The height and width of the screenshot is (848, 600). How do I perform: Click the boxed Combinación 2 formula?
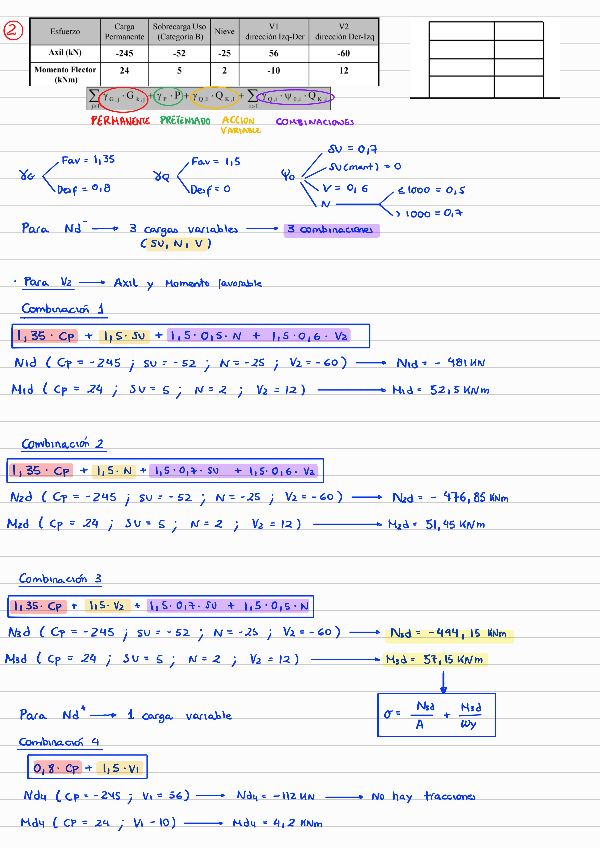pos(162,470)
